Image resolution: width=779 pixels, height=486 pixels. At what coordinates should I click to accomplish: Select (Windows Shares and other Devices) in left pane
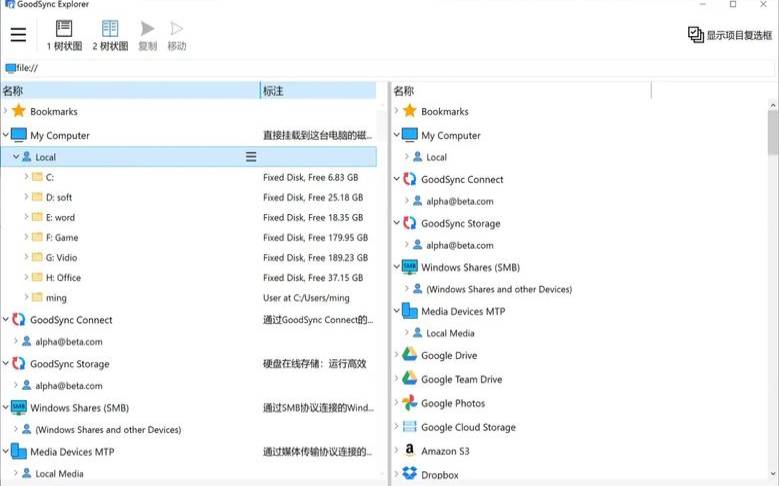pos(108,430)
